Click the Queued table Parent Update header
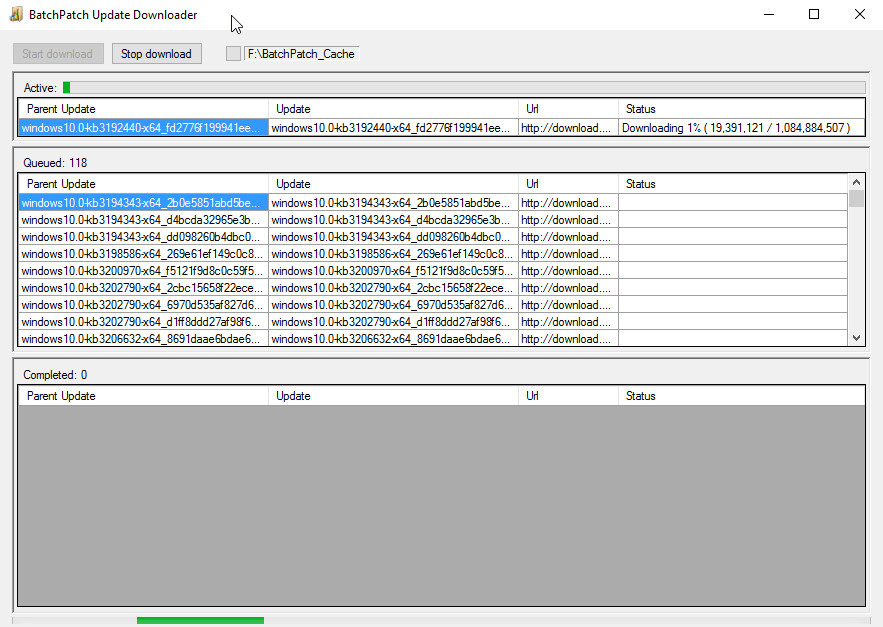This screenshot has height=627, width=883. pos(144,184)
